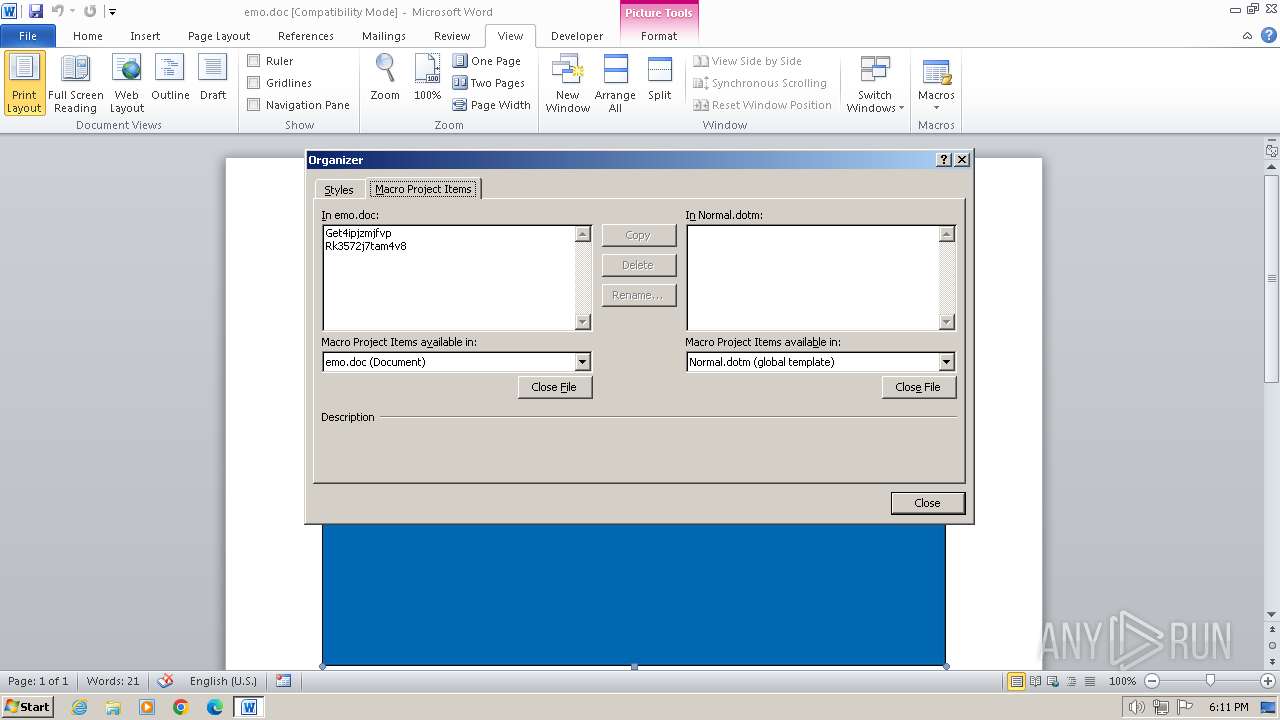
Task: Enable the Ruler checkbox
Action: point(254,61)
